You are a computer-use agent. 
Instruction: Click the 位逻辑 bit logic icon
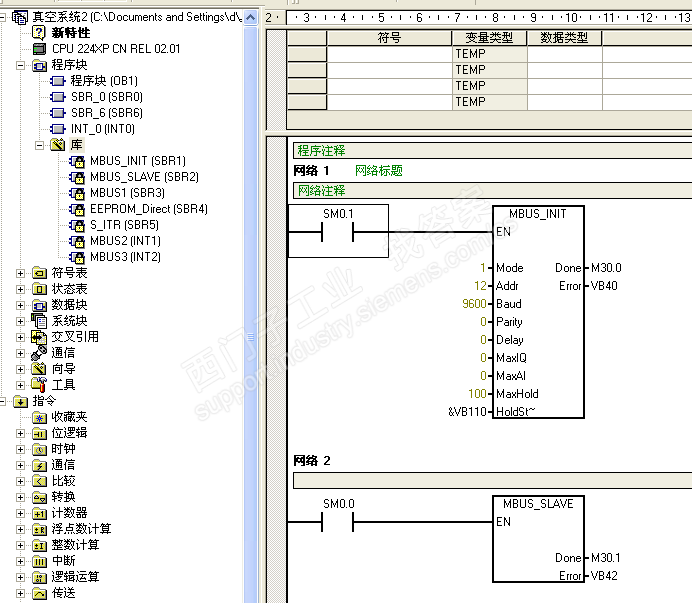click(x=39, y=433)
